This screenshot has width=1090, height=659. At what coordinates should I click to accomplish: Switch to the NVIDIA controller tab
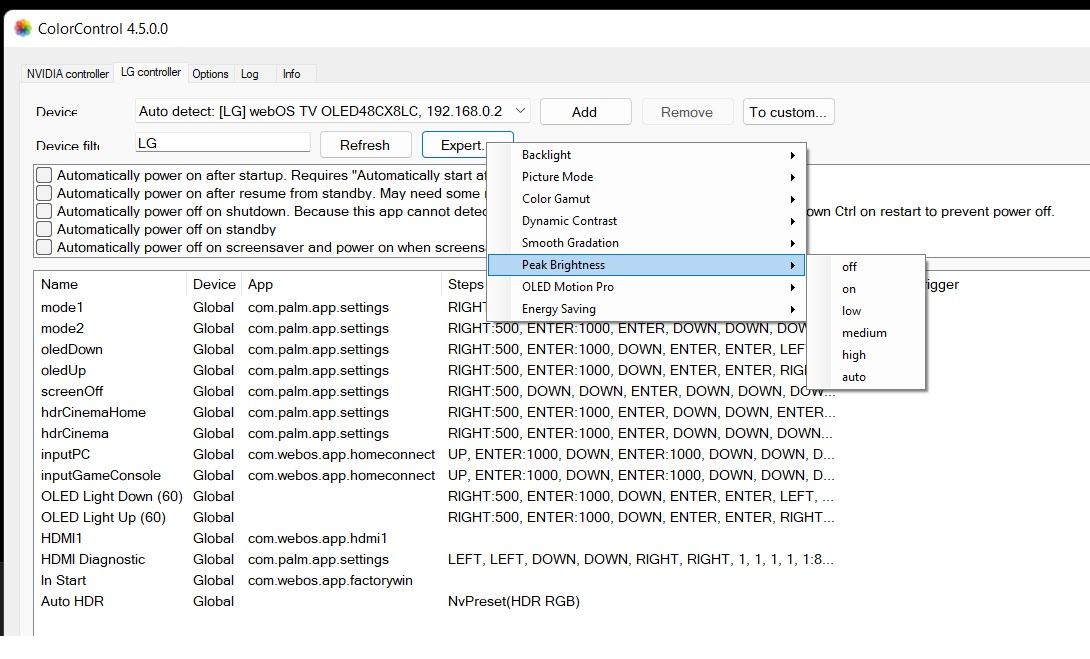67,74
